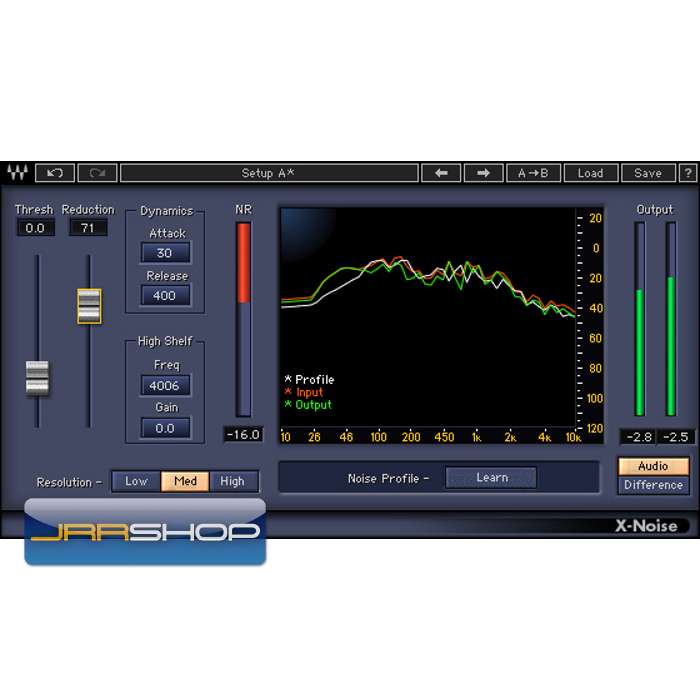700x700 pixels.
Task: Open help with the question mark button
Action: point(688,173)
